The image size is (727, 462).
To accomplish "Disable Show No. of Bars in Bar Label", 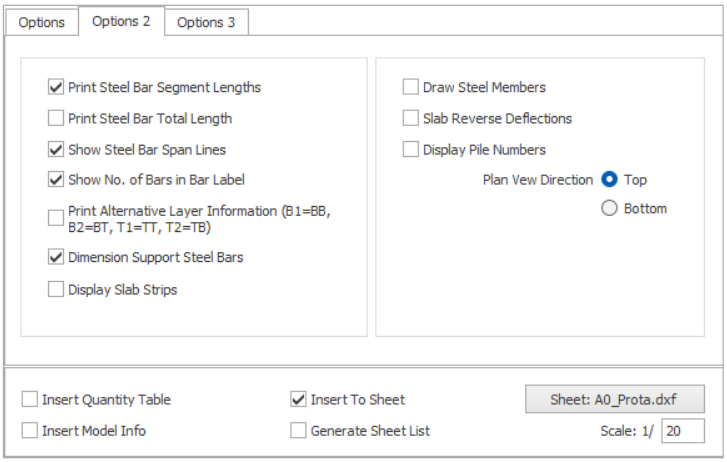I will 56,180.
